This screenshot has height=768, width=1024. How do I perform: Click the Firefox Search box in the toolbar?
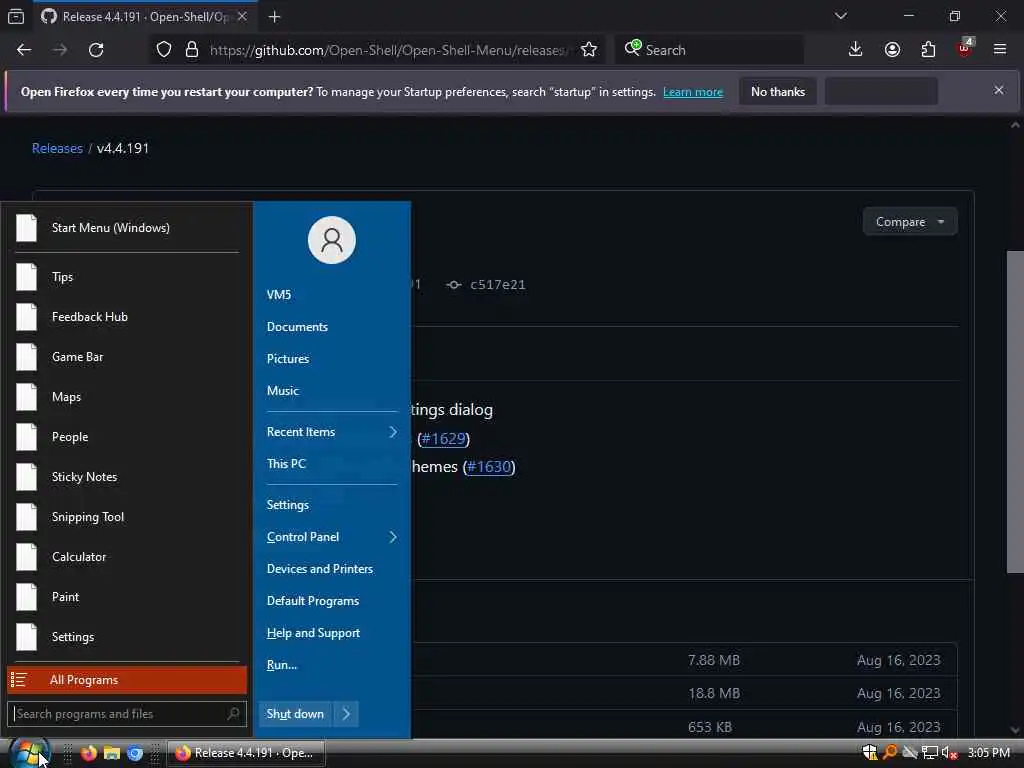(709, 50)
